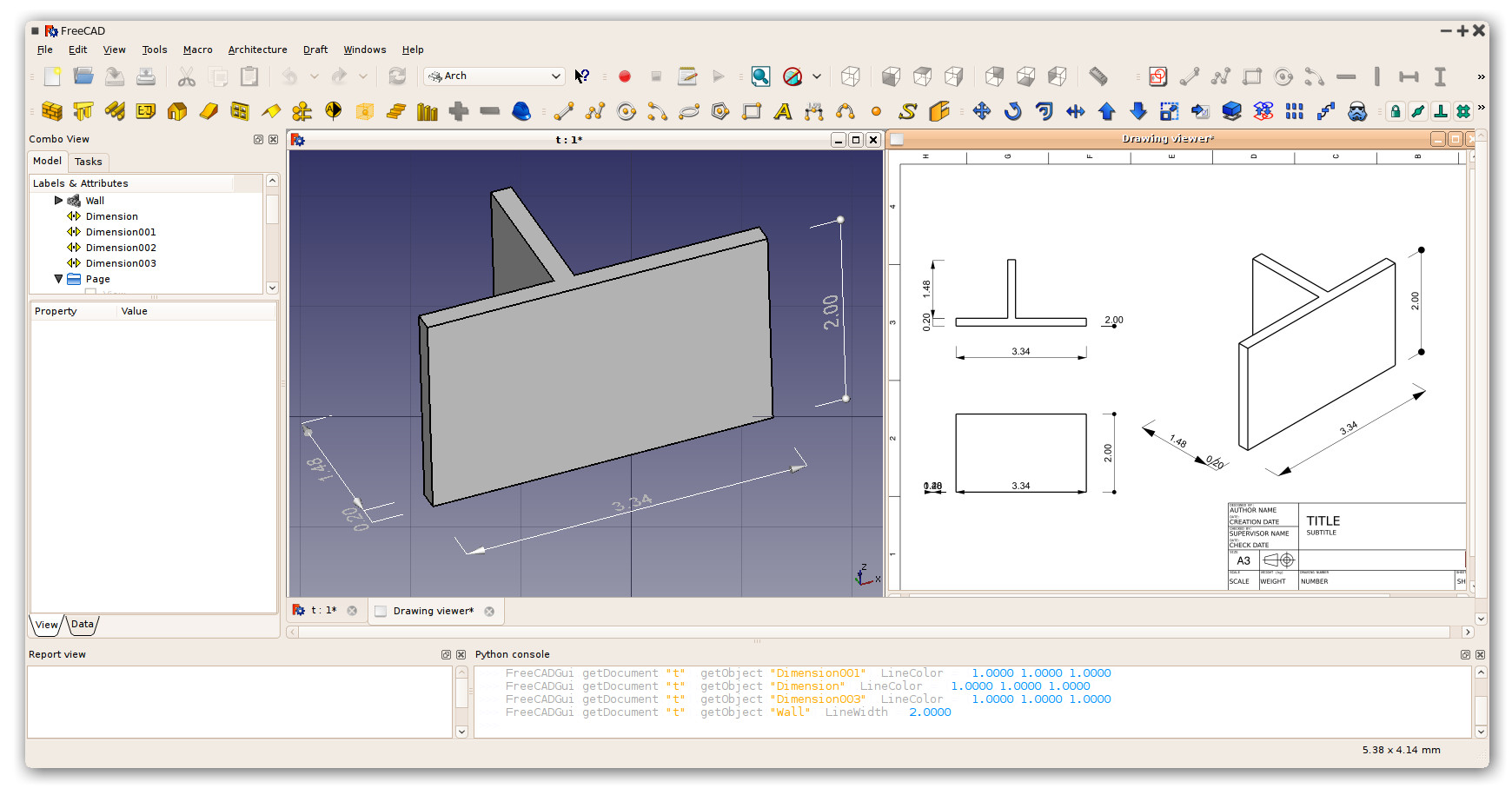Image resolution: width=1512 pixels, height=795 pixels.
Task: Select the Draft Text tool
Action: click(783, 111)
